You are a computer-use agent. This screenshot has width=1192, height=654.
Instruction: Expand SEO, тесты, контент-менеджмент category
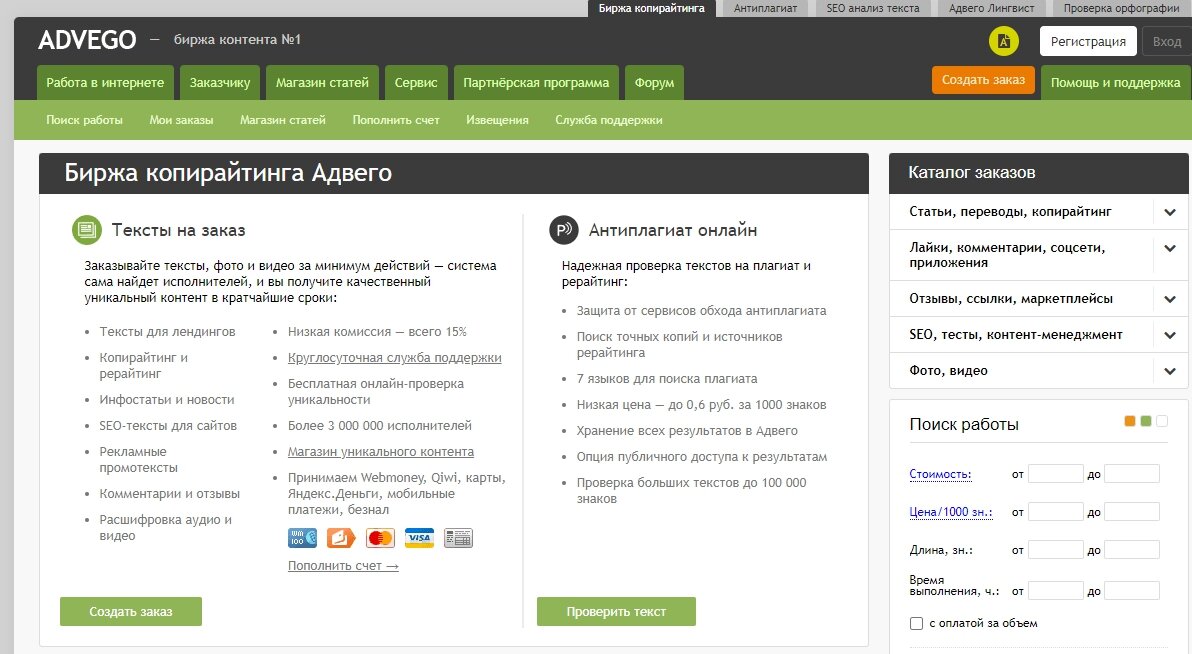coord(1170,335)
